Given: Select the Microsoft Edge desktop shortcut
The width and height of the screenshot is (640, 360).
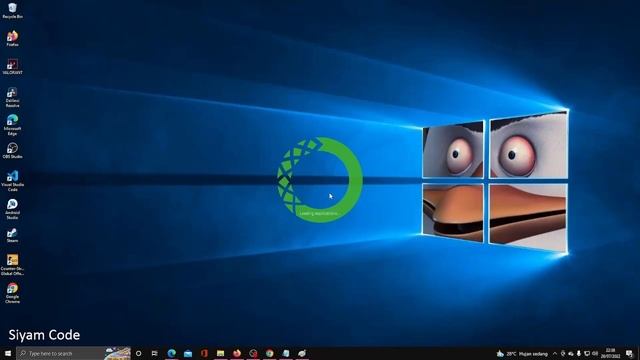Looking at the screenshot, I should [12, 125].
